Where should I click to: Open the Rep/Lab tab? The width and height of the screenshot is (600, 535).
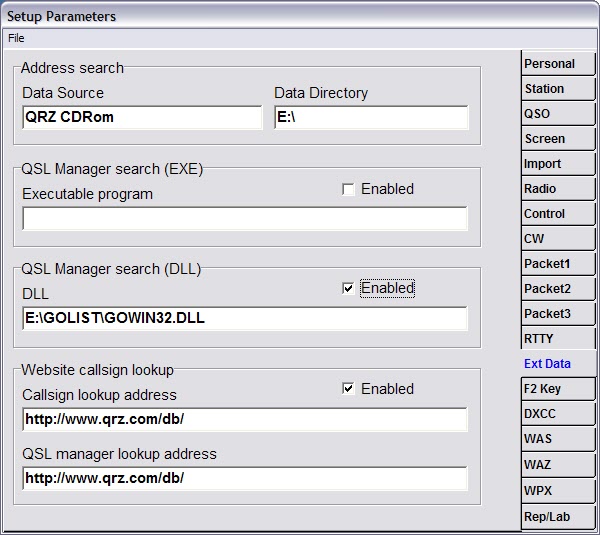pos(558,517)
